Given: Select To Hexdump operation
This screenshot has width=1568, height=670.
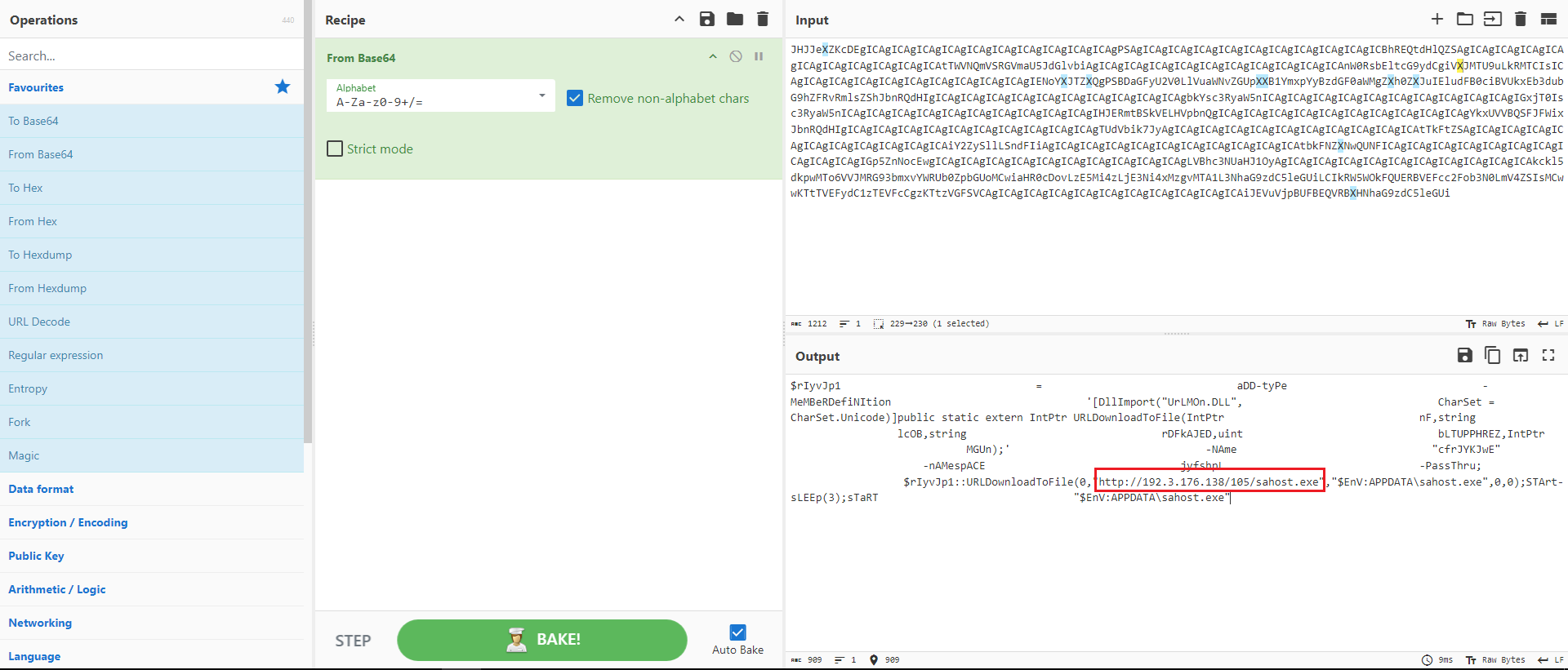Looking at the screenshot, I should 152,255.
